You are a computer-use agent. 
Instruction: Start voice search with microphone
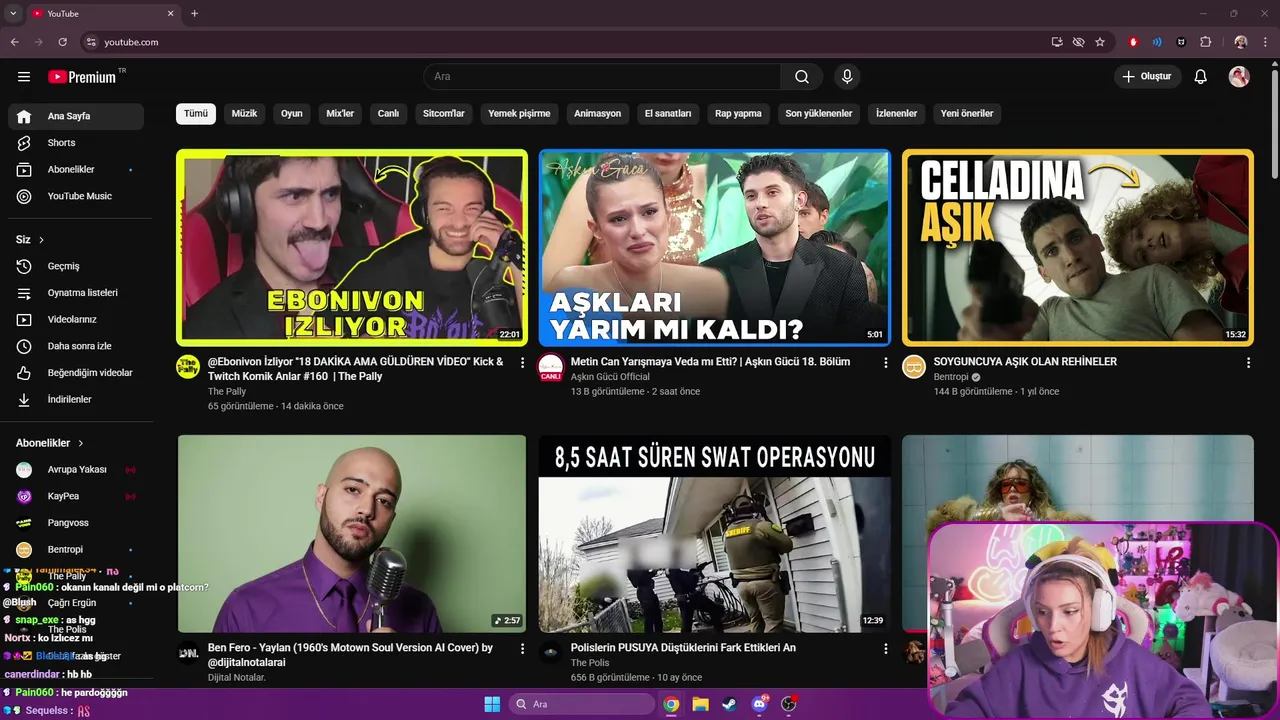point(847,77)
